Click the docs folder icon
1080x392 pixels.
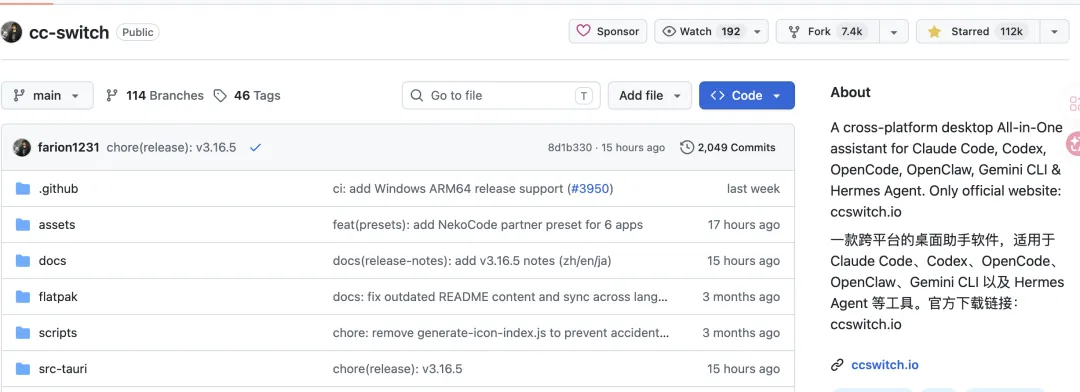[23, 260]
